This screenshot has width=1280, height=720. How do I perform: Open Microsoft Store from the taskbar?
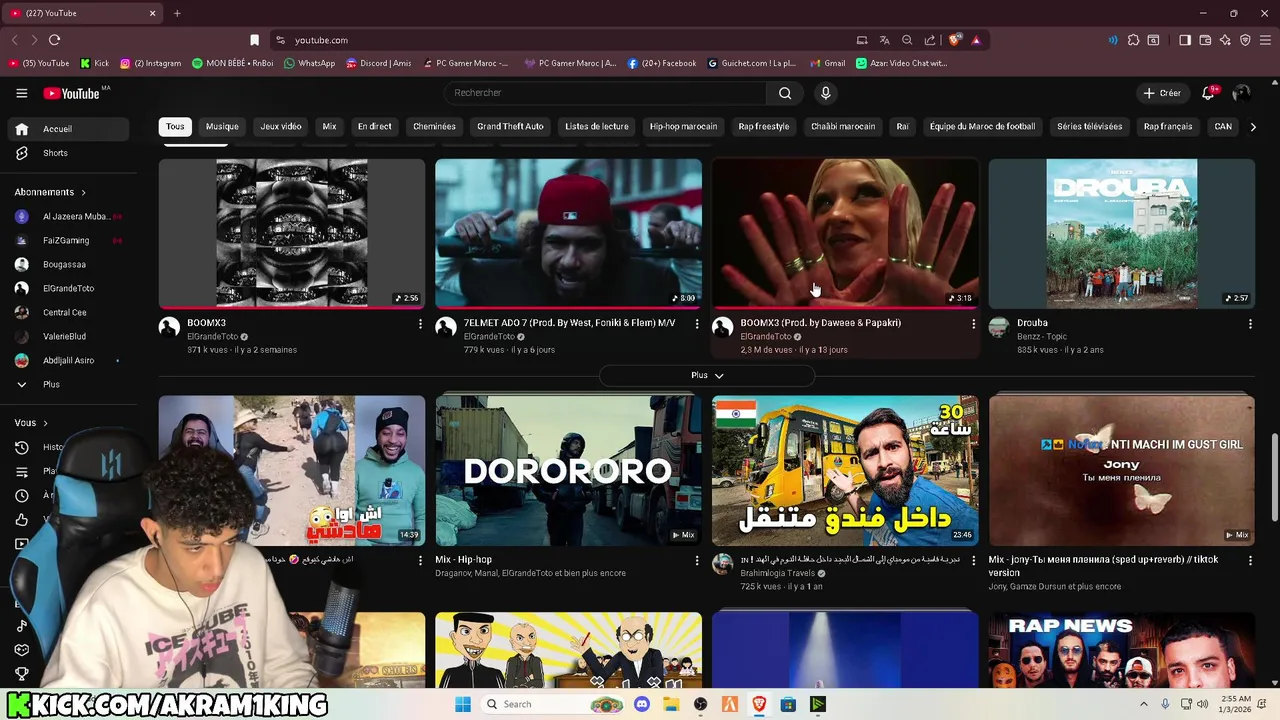point(788,704)
